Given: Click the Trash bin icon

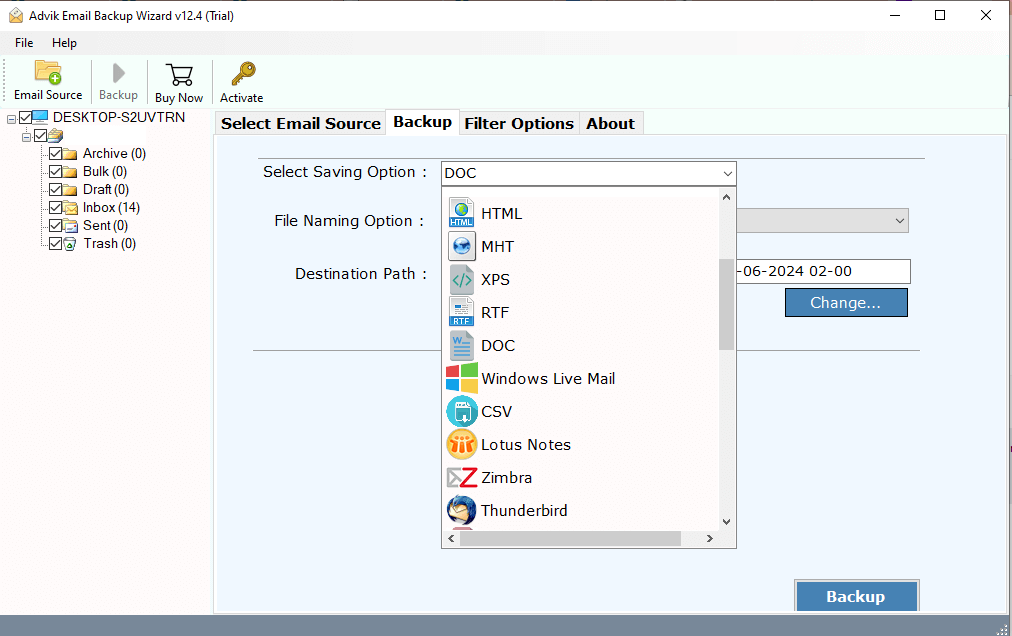Looking at the screenshot, I should [70, 244].
